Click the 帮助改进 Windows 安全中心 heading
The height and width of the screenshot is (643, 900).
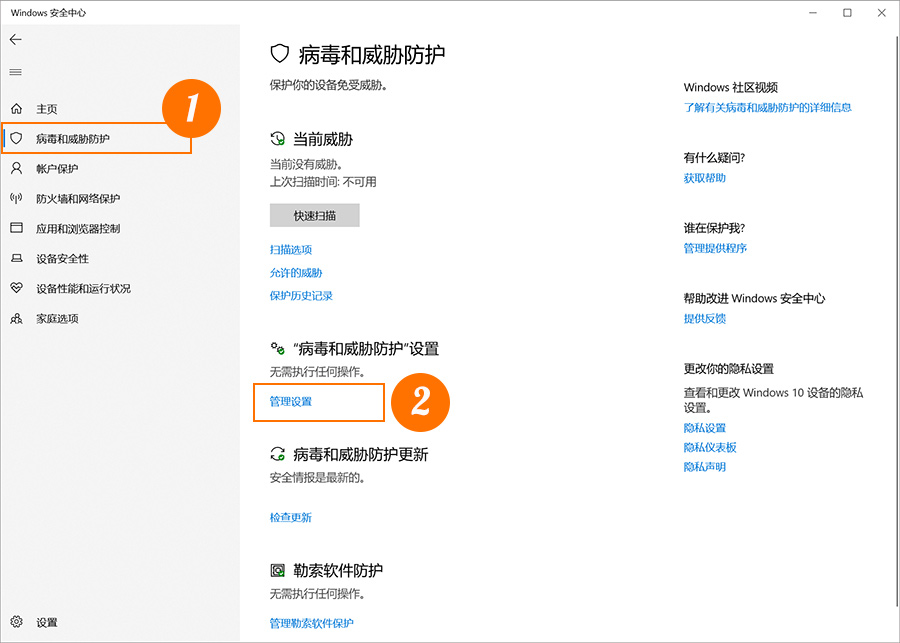click(754, 299)
